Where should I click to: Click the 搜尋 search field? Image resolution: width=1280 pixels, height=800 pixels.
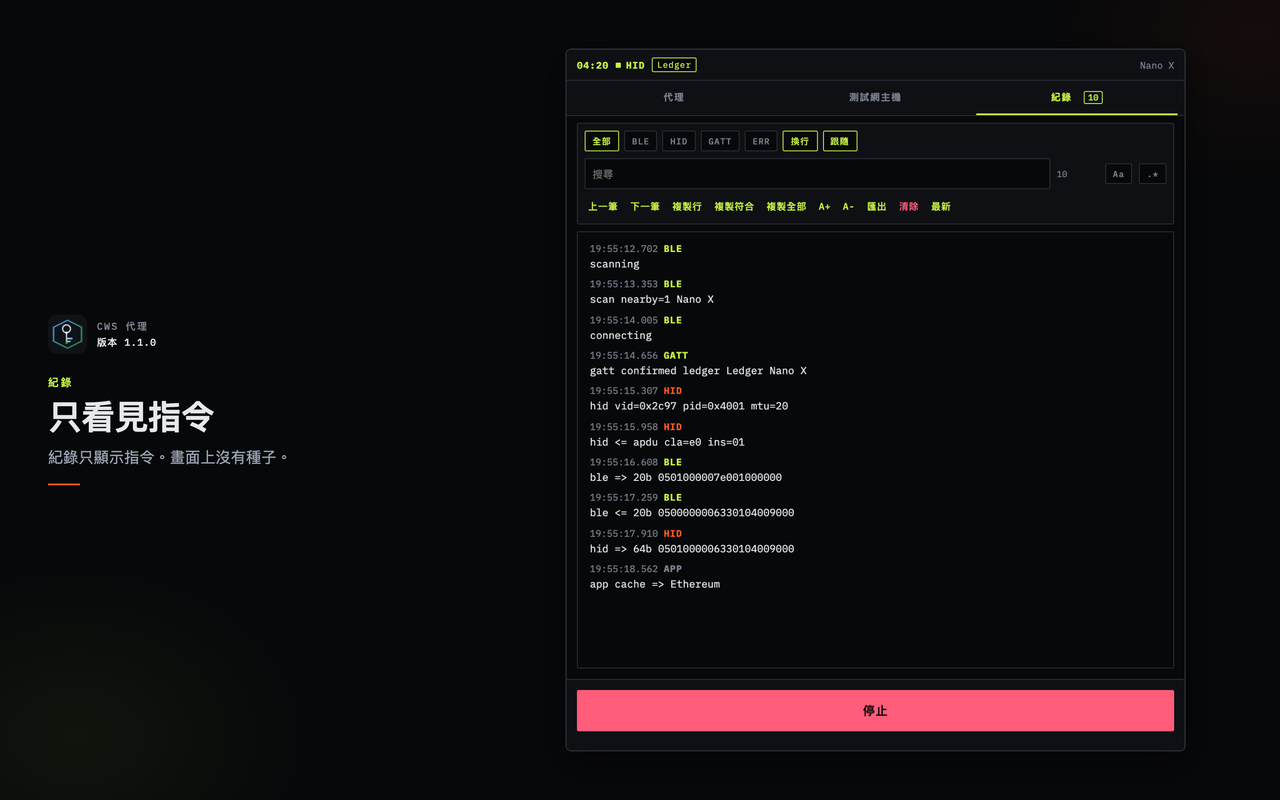[x=817, y=174]
